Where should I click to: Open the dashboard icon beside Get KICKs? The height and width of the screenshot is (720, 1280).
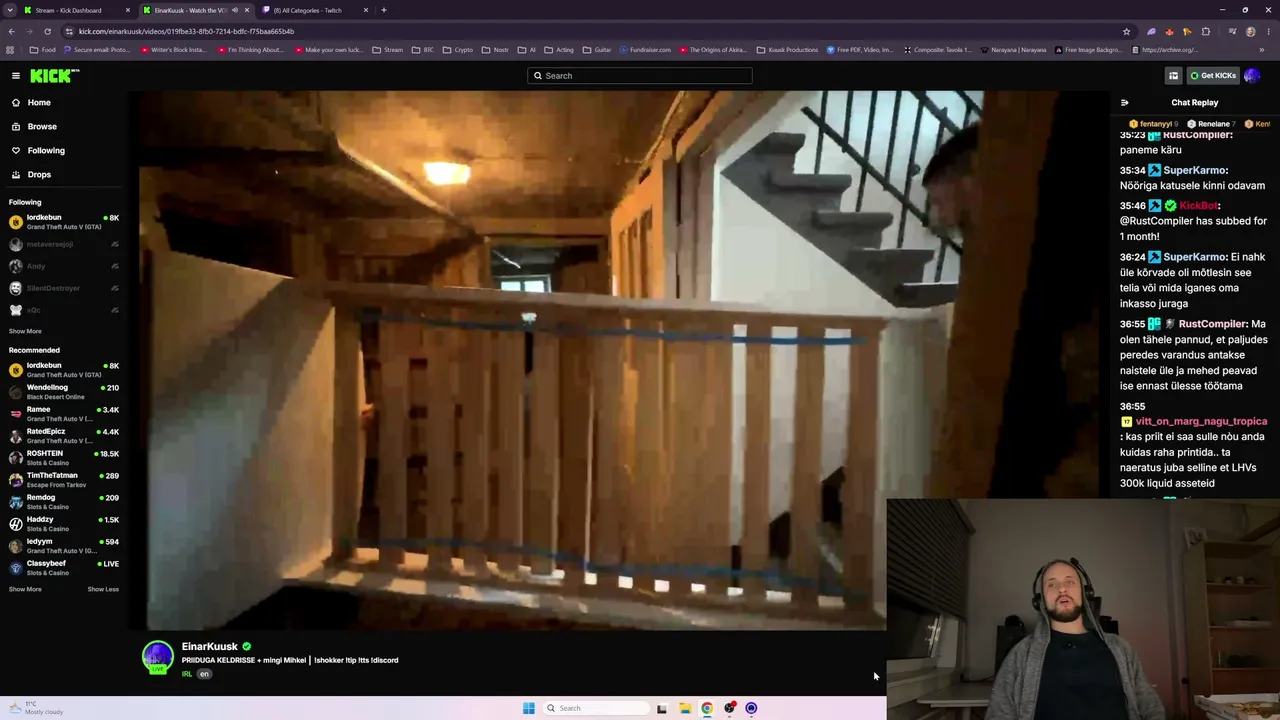click(x=1173, y=76)
